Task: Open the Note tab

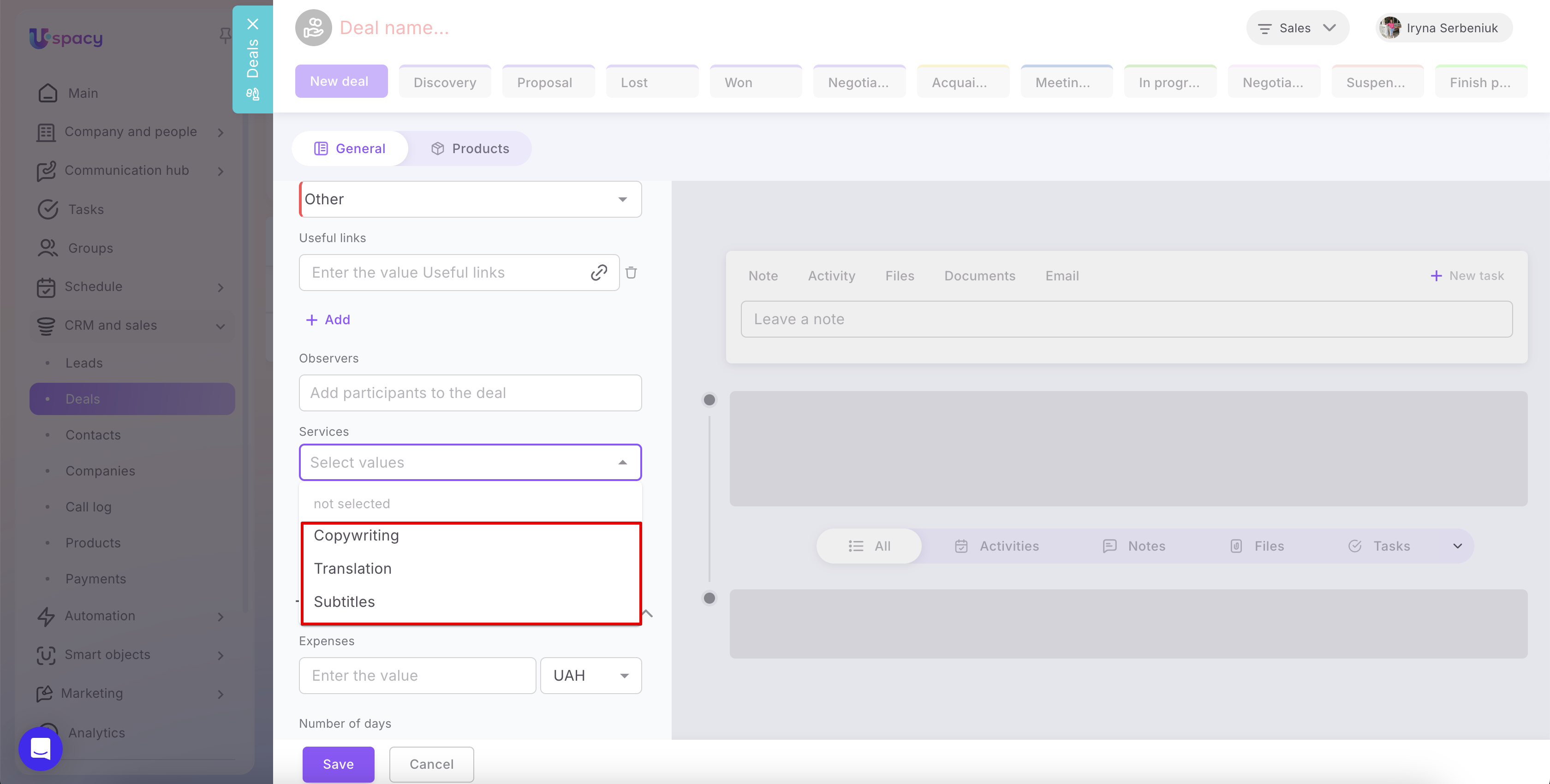Action: [x=763, y=276]
